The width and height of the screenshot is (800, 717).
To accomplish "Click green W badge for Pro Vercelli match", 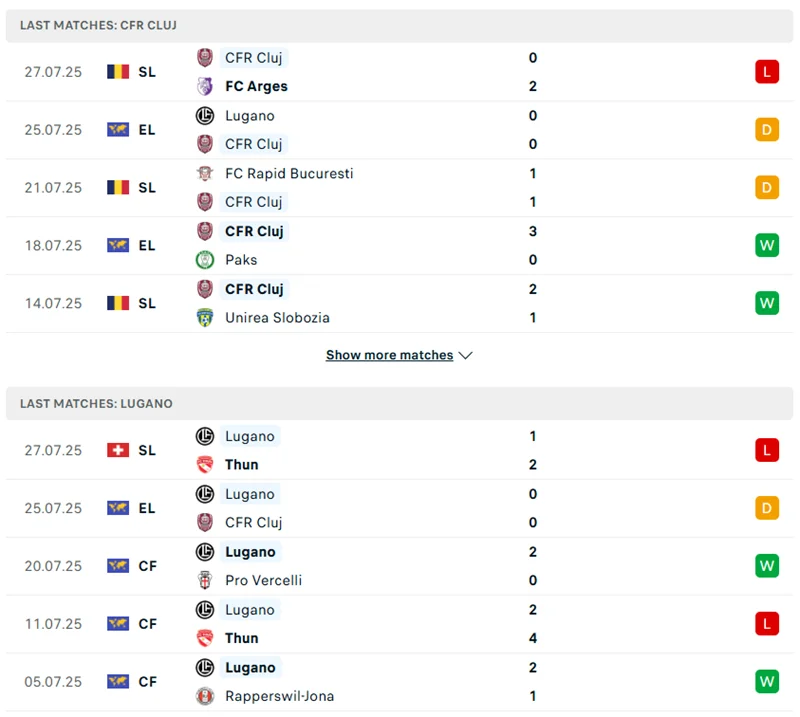I will (767, 566).
